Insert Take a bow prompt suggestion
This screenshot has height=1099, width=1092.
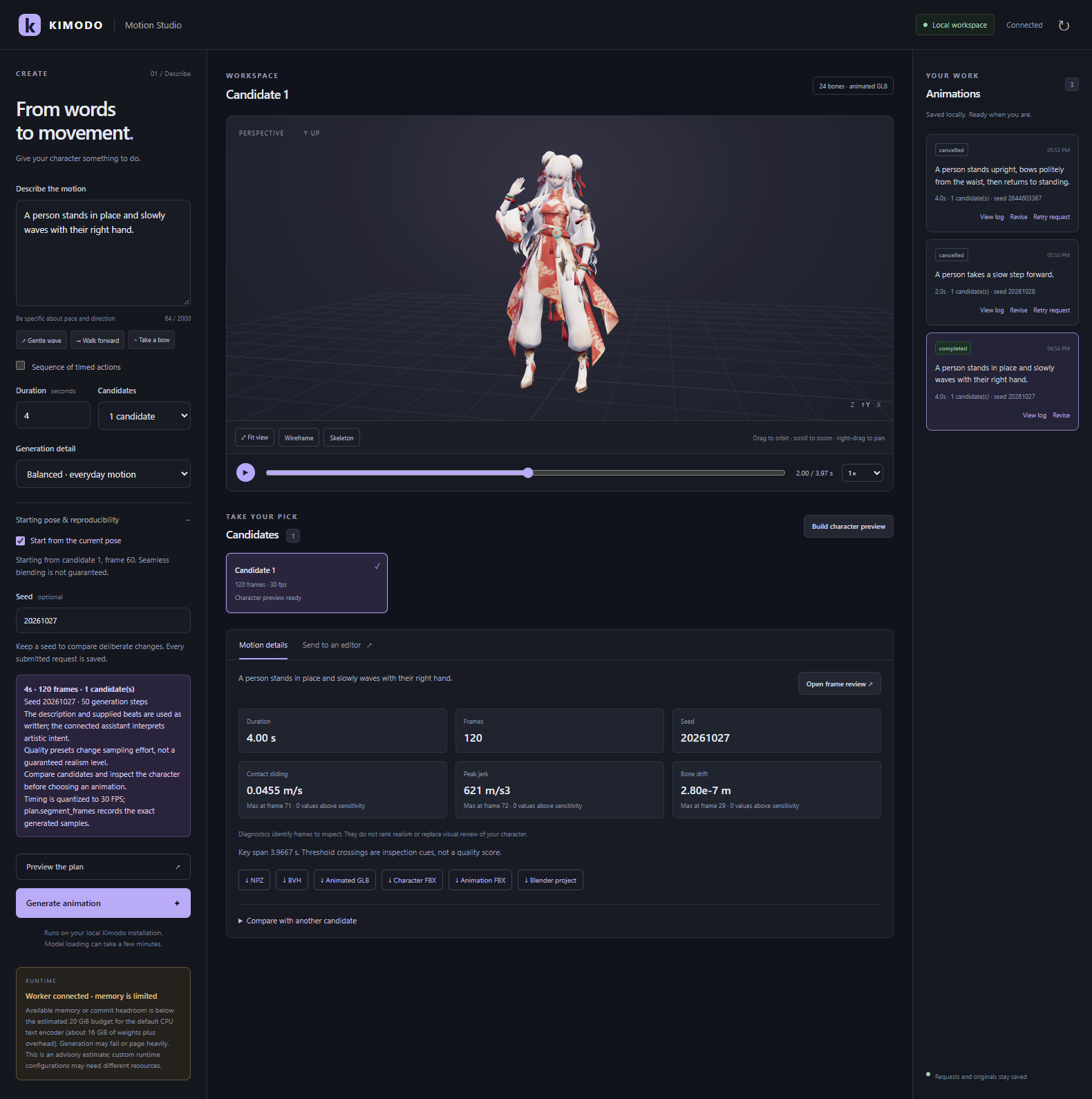[151, 340]
